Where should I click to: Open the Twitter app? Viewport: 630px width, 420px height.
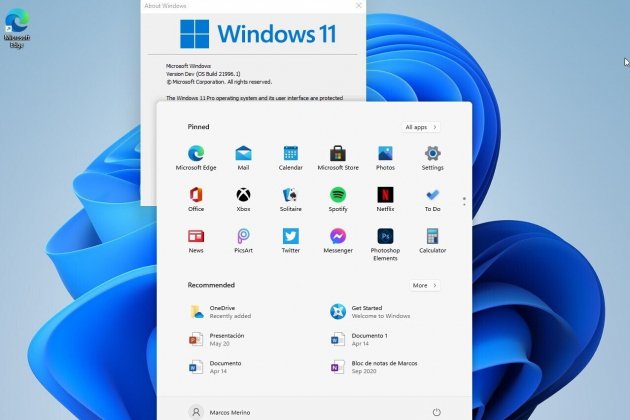tap(290, 241)
